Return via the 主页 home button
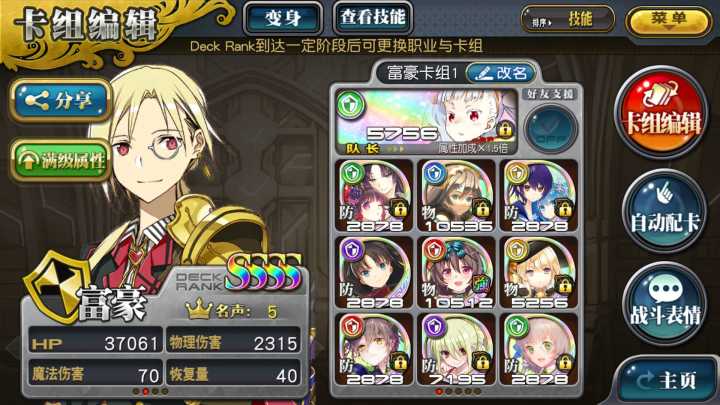 pos(669,380)
